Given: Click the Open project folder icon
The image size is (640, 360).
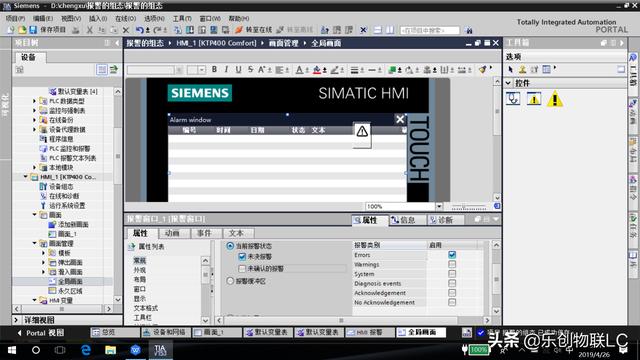Looking at the screenshot, I should click(x=22, y=30).
